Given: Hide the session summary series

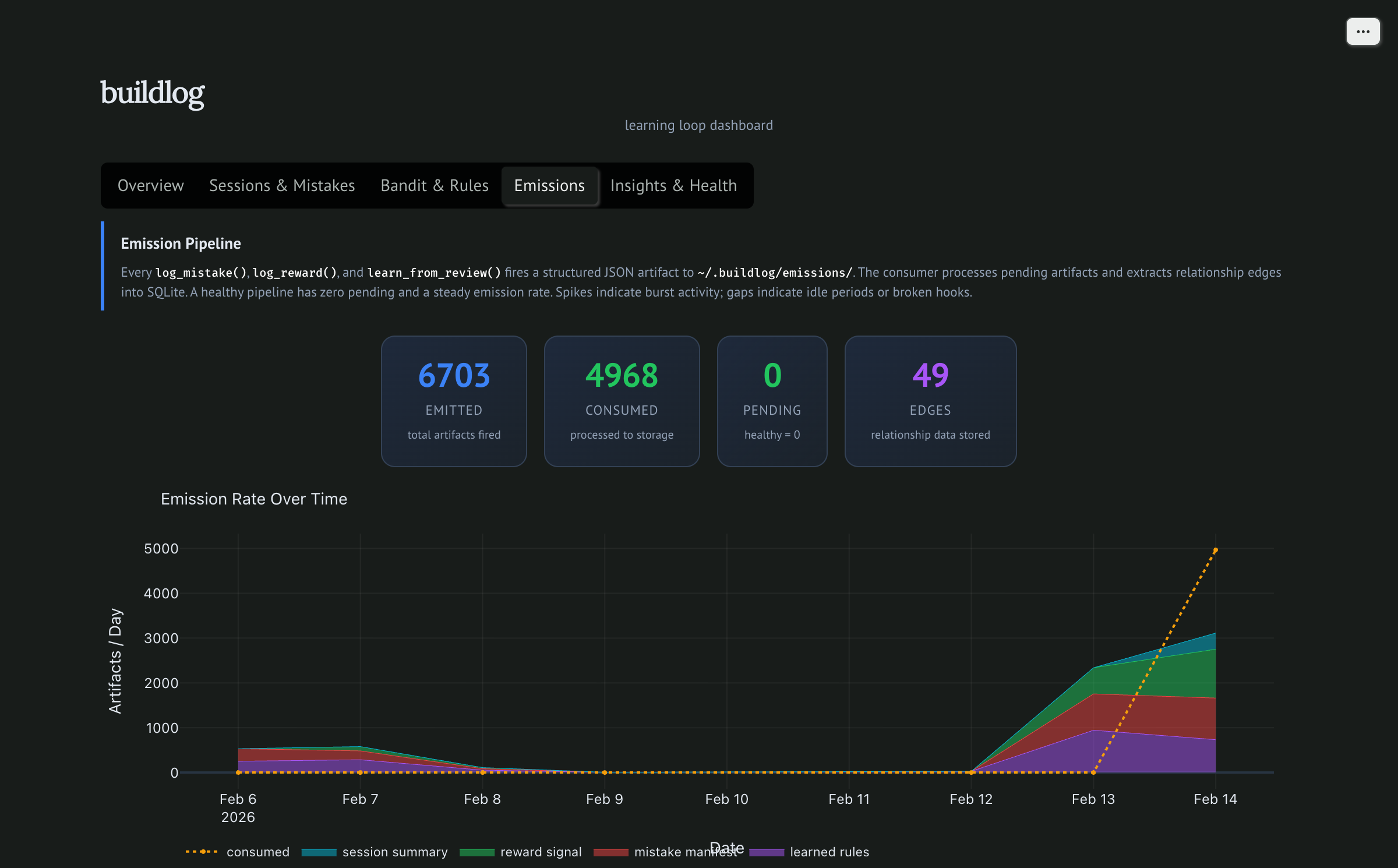Looking at the screenshot, I should pyautogui.click(x=394, y=852).
